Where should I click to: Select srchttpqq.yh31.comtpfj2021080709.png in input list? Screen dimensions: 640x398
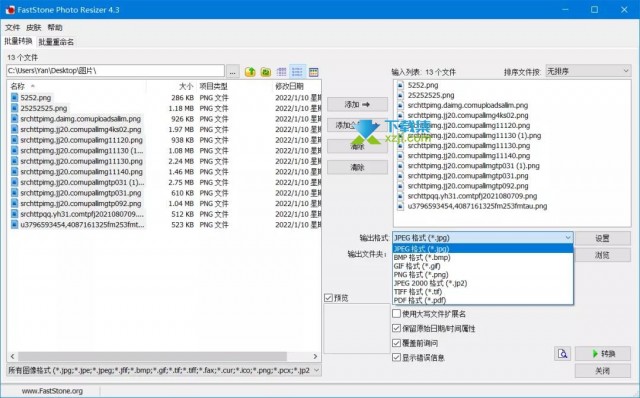click(472, 196)
